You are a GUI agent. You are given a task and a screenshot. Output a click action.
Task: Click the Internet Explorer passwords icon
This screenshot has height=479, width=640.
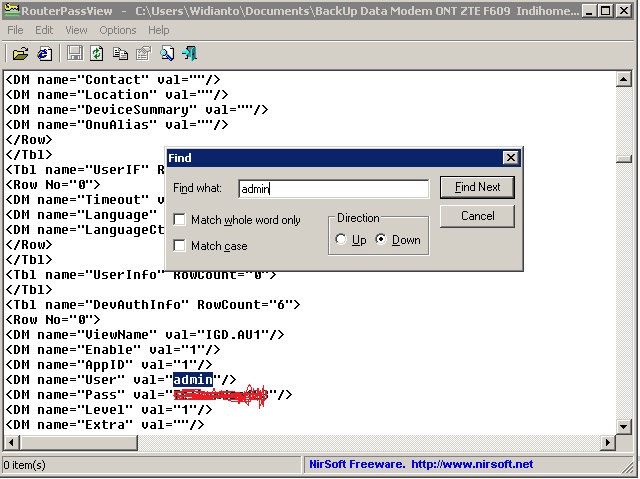click(x=44, y=53)
